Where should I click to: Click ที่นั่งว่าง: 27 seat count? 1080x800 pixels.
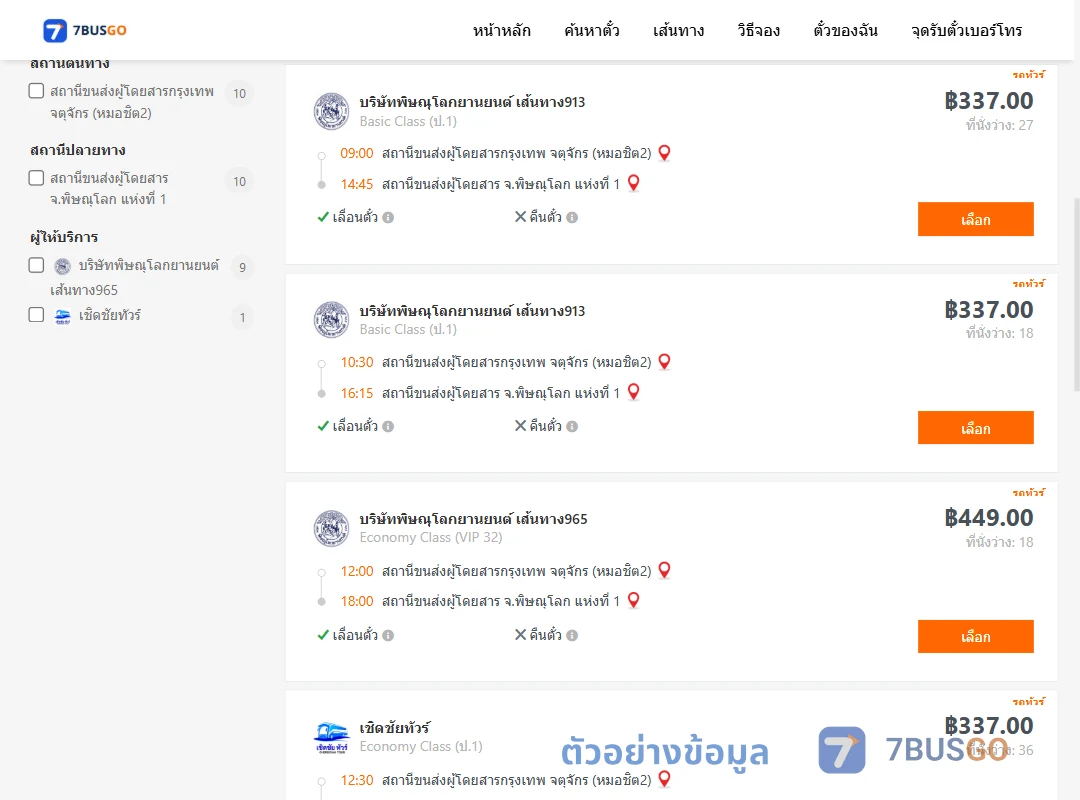[999, 125]
